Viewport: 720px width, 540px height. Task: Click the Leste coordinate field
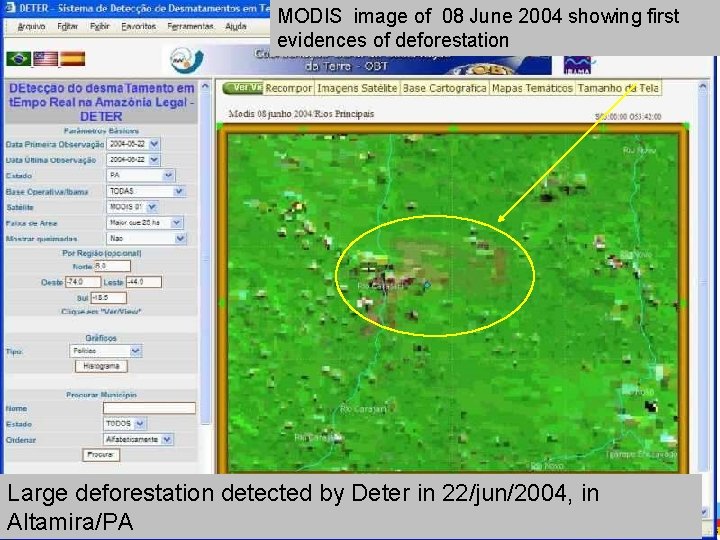coord(144,282)
